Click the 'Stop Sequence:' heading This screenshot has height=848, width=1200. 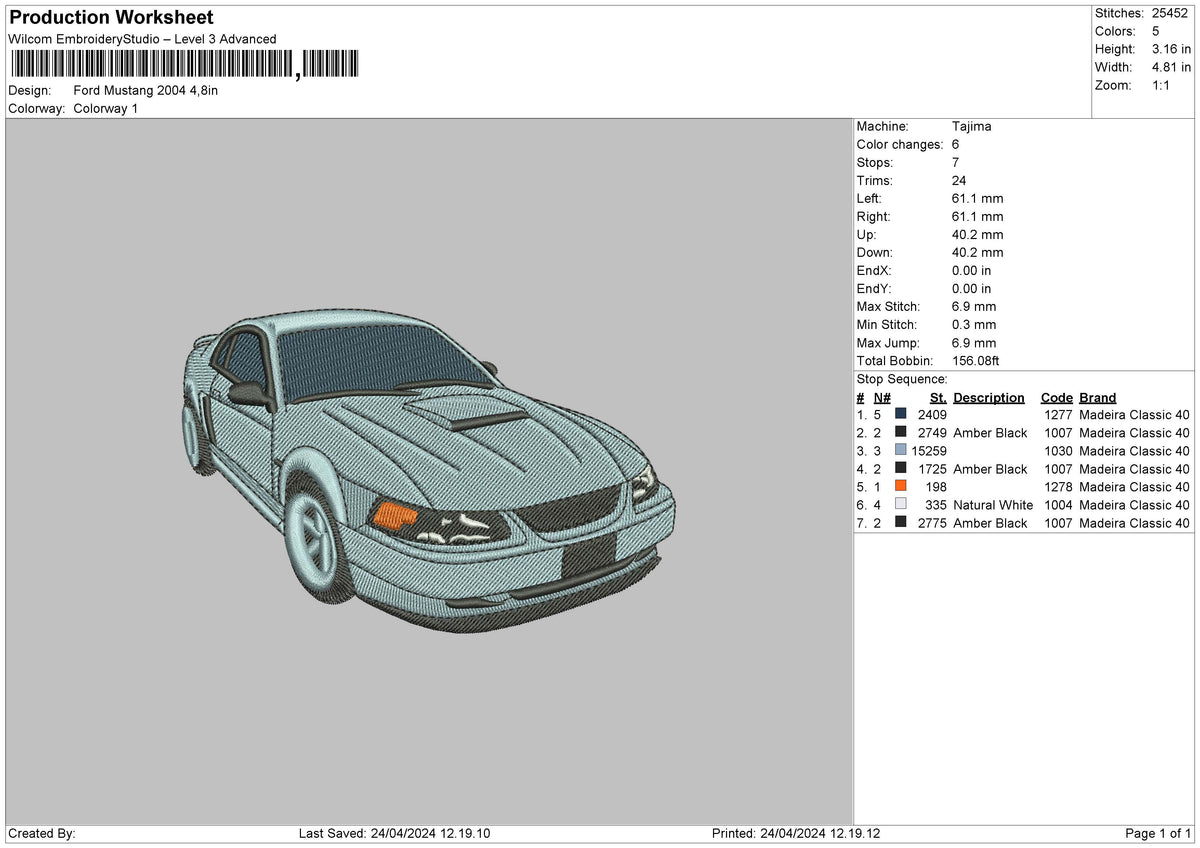(x=902, y=379)
